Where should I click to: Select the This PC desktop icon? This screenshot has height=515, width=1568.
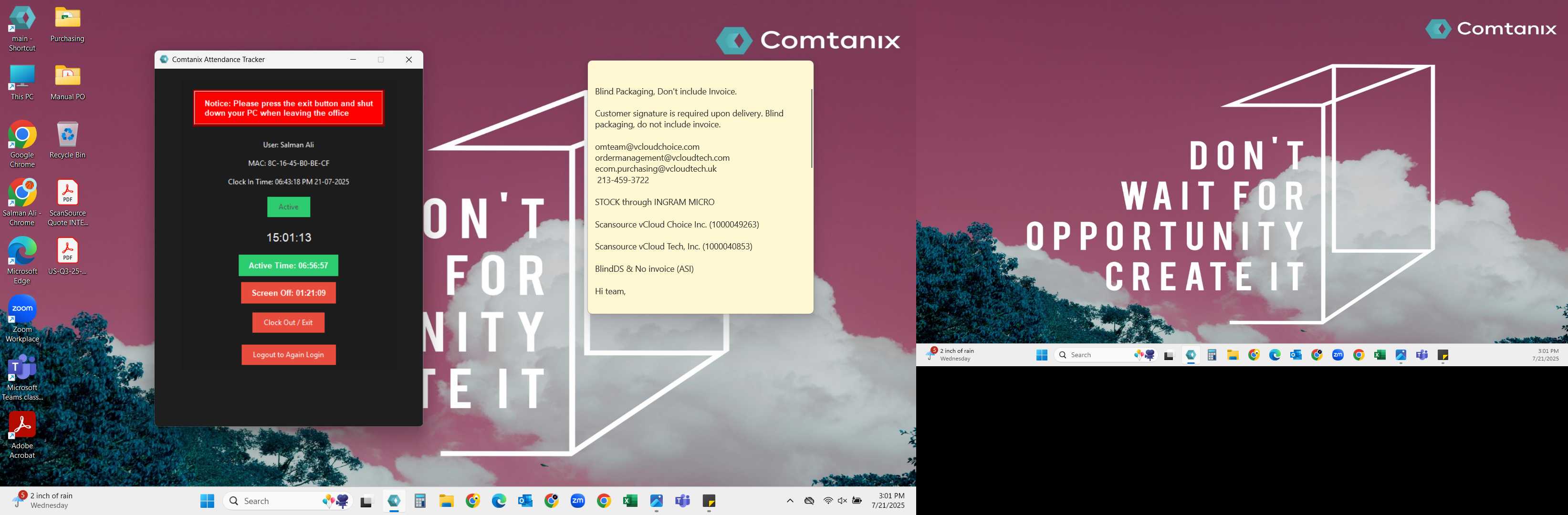pyautogui.click(x=22, y=82)
